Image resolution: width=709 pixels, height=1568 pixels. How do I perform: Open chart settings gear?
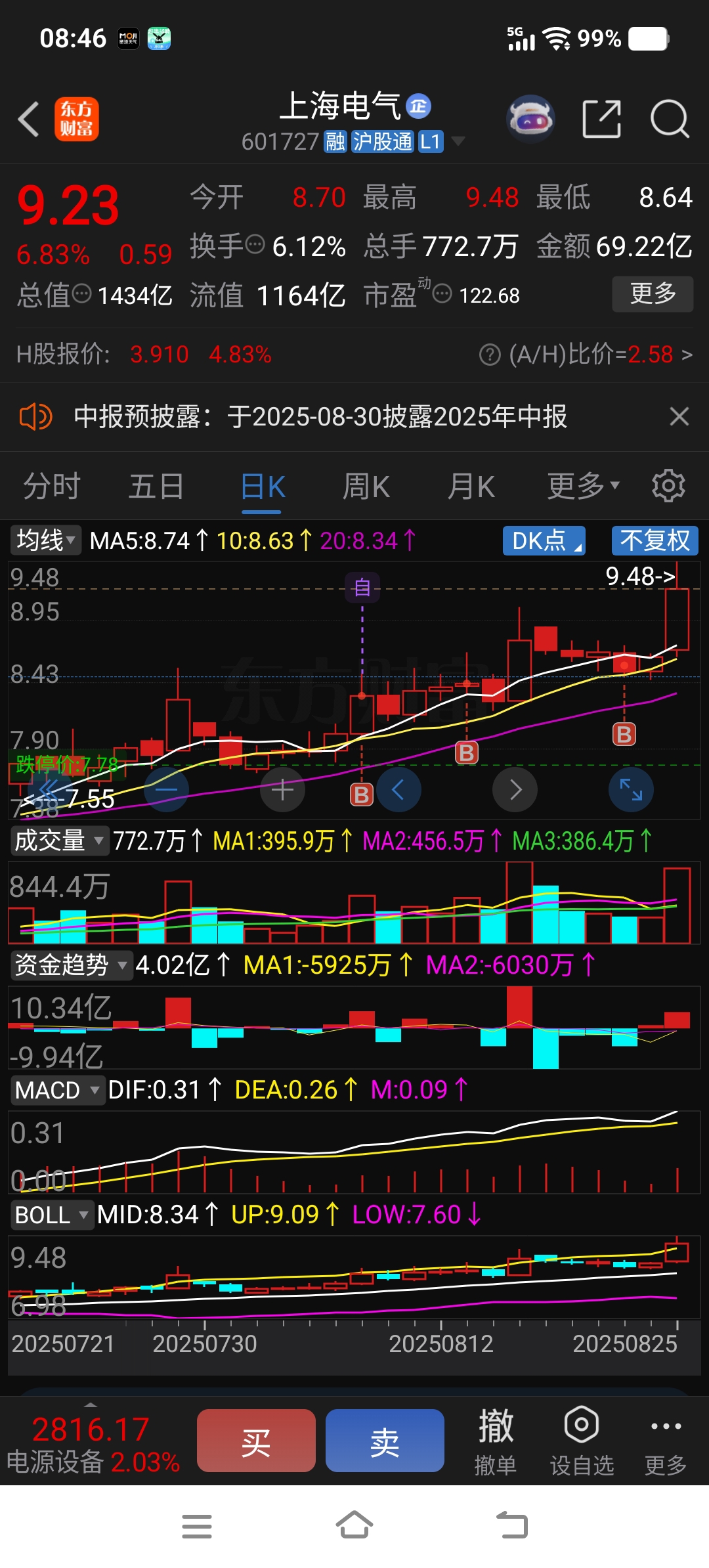click(668, 486)
